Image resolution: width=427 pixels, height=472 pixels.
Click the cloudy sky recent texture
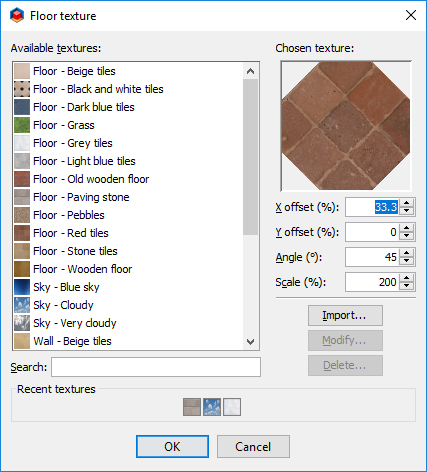pos(212,407)
